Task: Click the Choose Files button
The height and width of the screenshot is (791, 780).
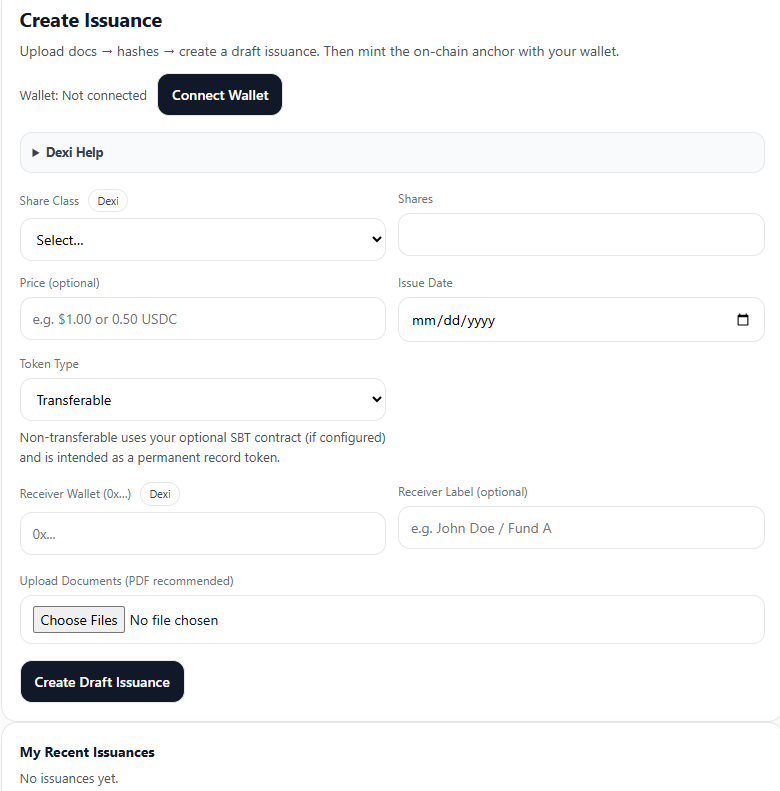Action: (x=79, y=620)
